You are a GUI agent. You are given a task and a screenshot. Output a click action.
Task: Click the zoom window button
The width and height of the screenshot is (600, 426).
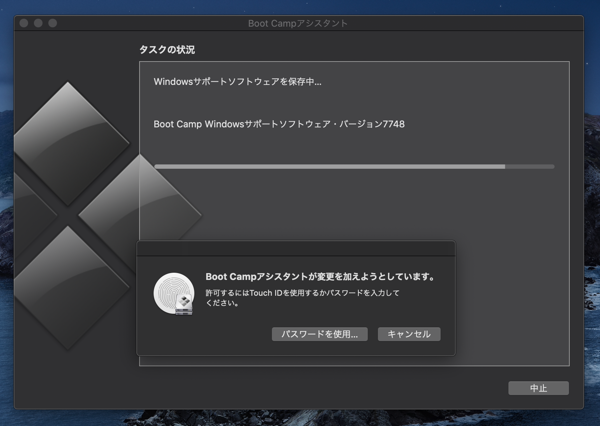pos(53,23)
